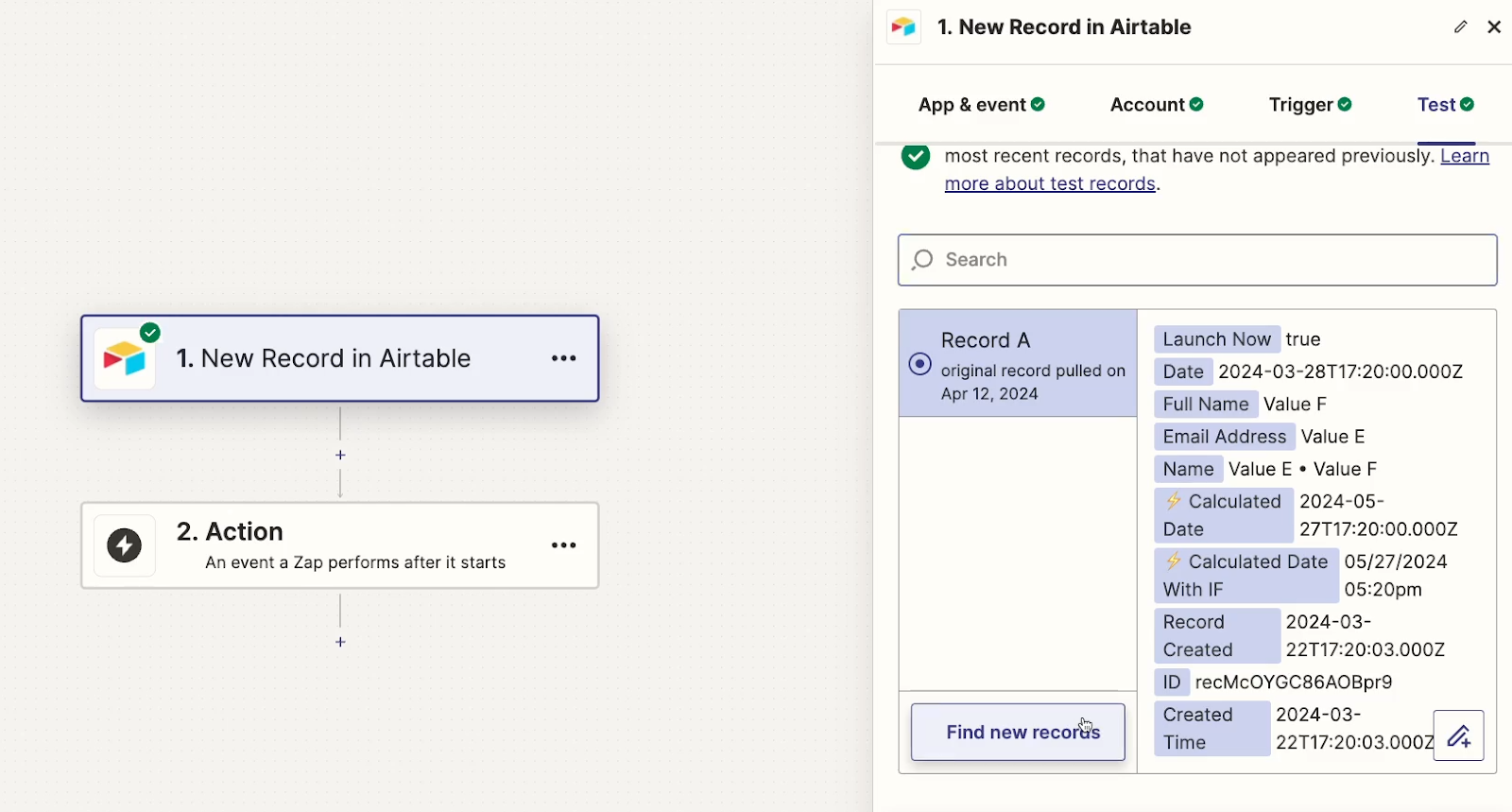The width and height of the screenshot is (1512, 812).
Task: Click the value 05/27/2024 05:20pm
Action: [1396, 576]
